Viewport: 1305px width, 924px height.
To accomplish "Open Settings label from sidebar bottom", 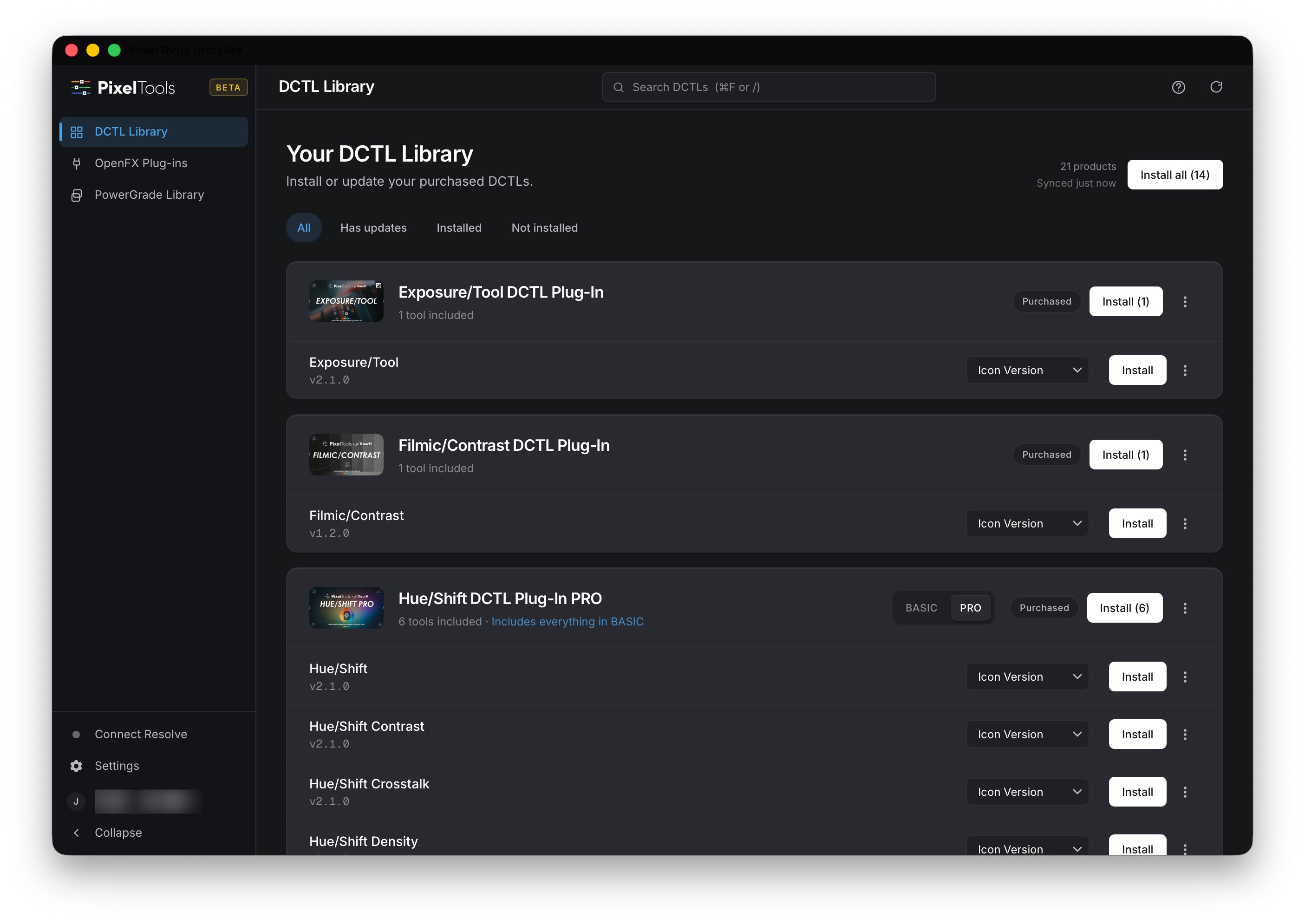I will pyautogui.click(x=117, y=766).
